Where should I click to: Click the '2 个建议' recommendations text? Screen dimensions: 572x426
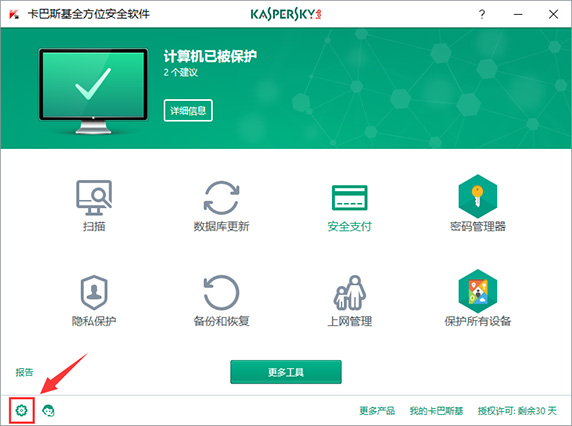[x=181, y=73]
